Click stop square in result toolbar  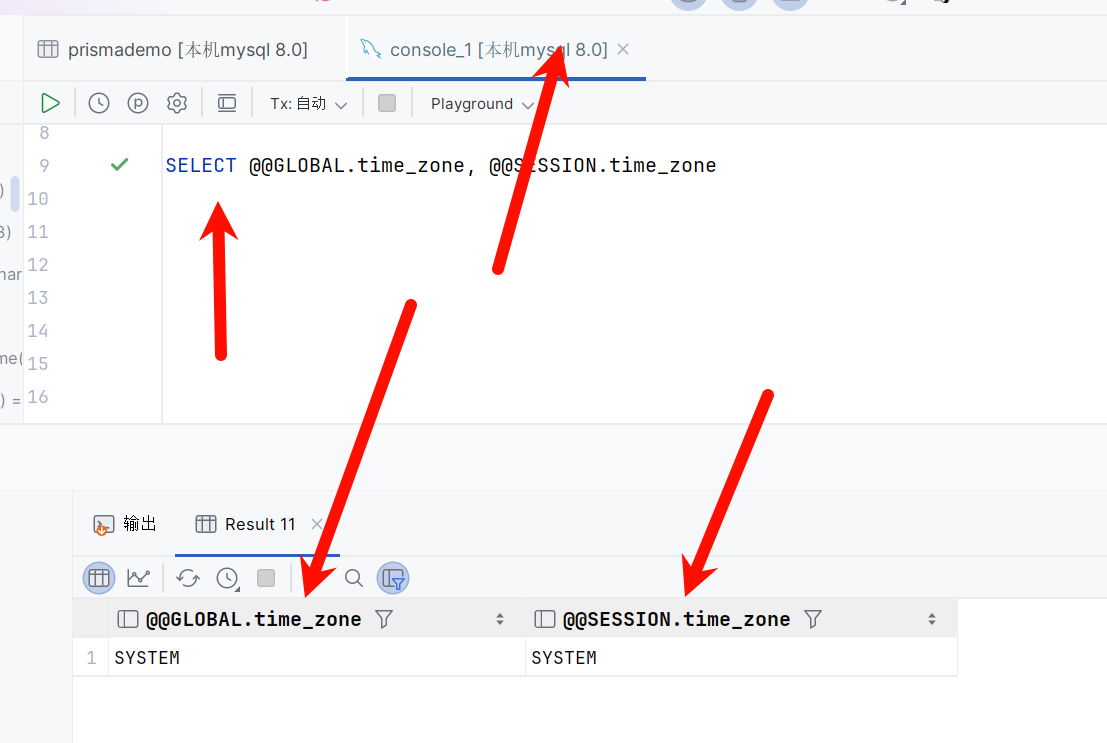tap(266, 578)
